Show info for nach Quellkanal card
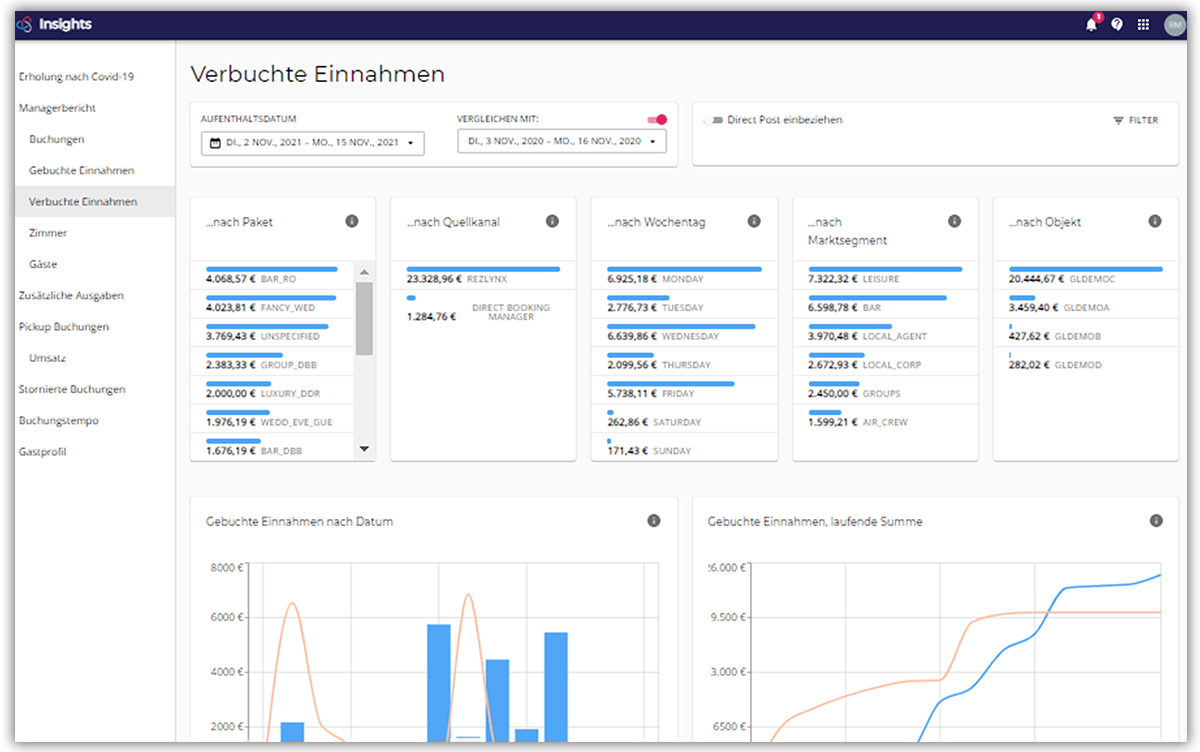 click(552, 221)
